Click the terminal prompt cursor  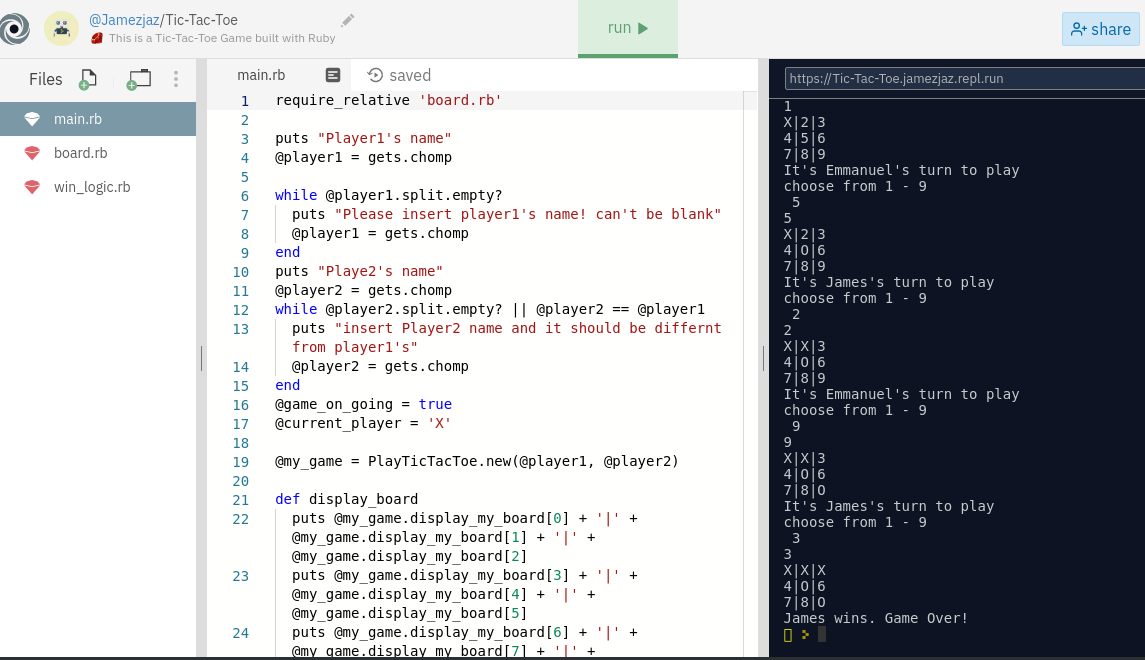[822, 634]
